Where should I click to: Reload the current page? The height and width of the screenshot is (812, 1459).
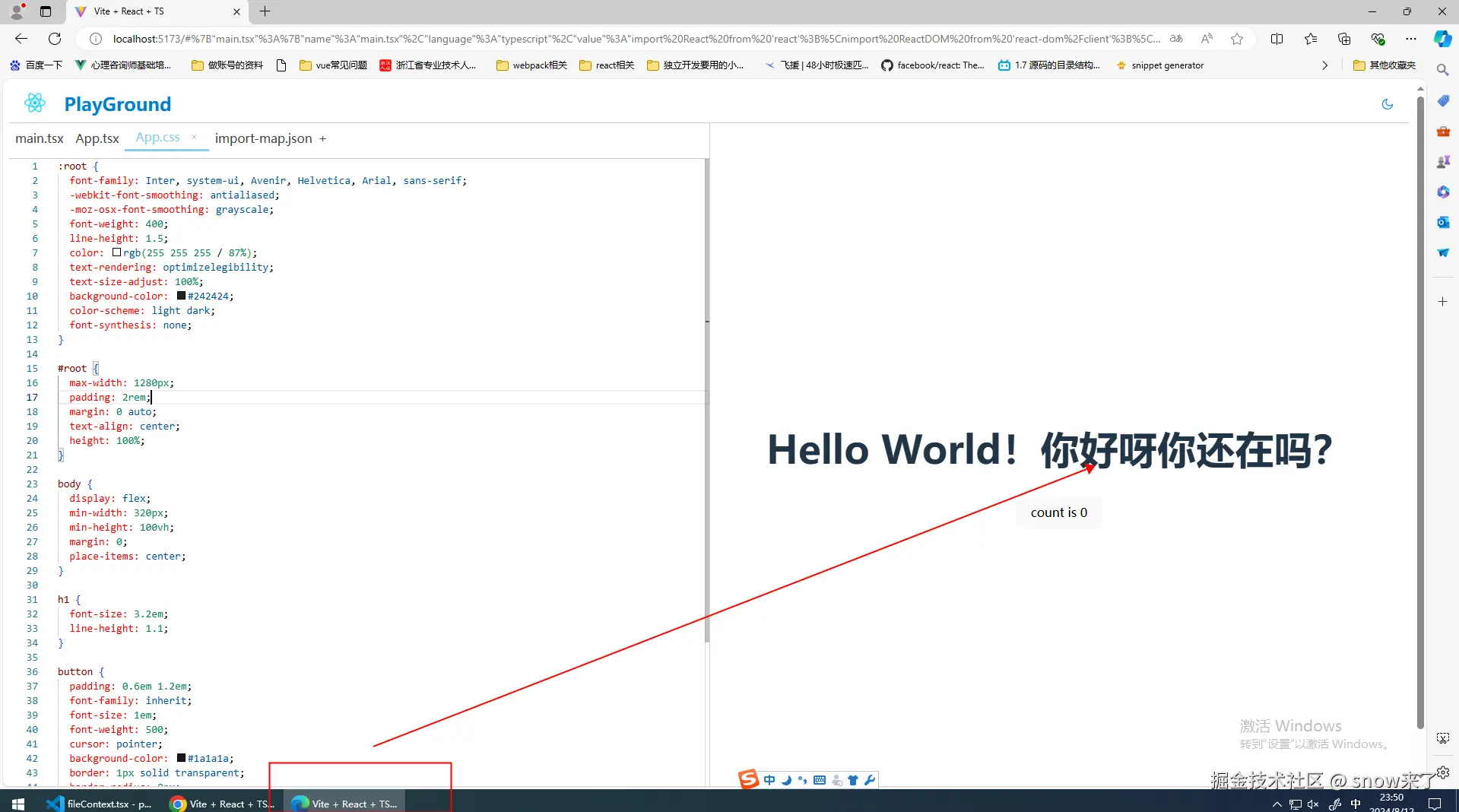tap(55, 39)
